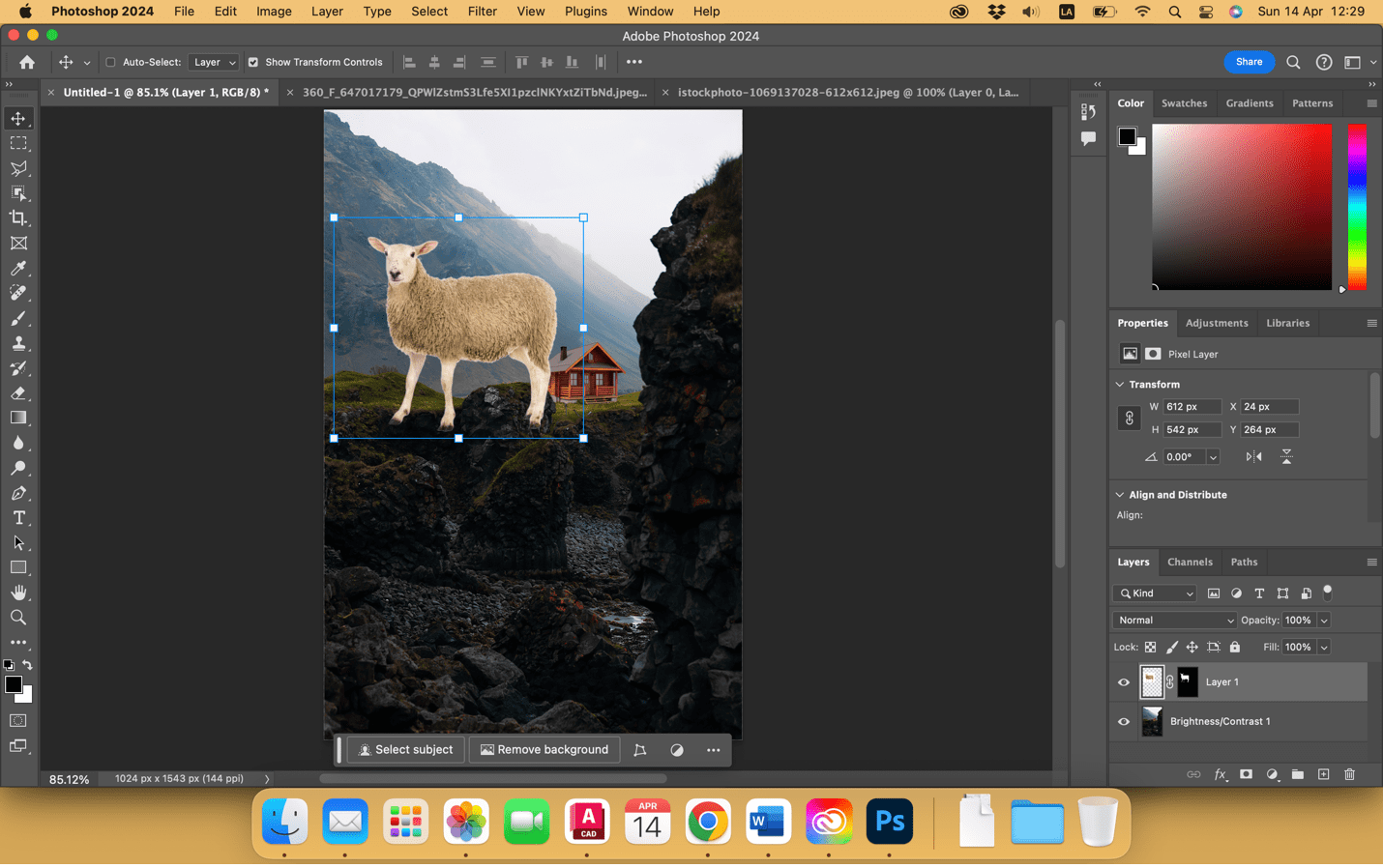Viewport: 1383px width, 868px height.
Task: Open the Fill slider dropdown arrow
Action: 1324,648
